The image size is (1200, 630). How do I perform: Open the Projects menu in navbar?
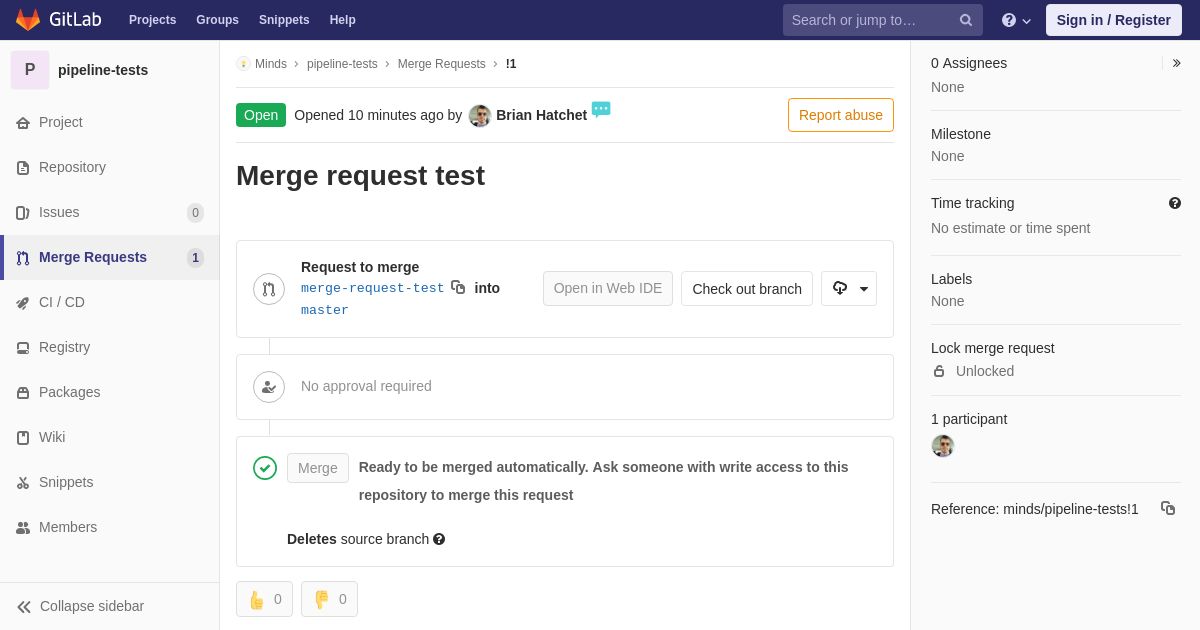coord(152,20)
